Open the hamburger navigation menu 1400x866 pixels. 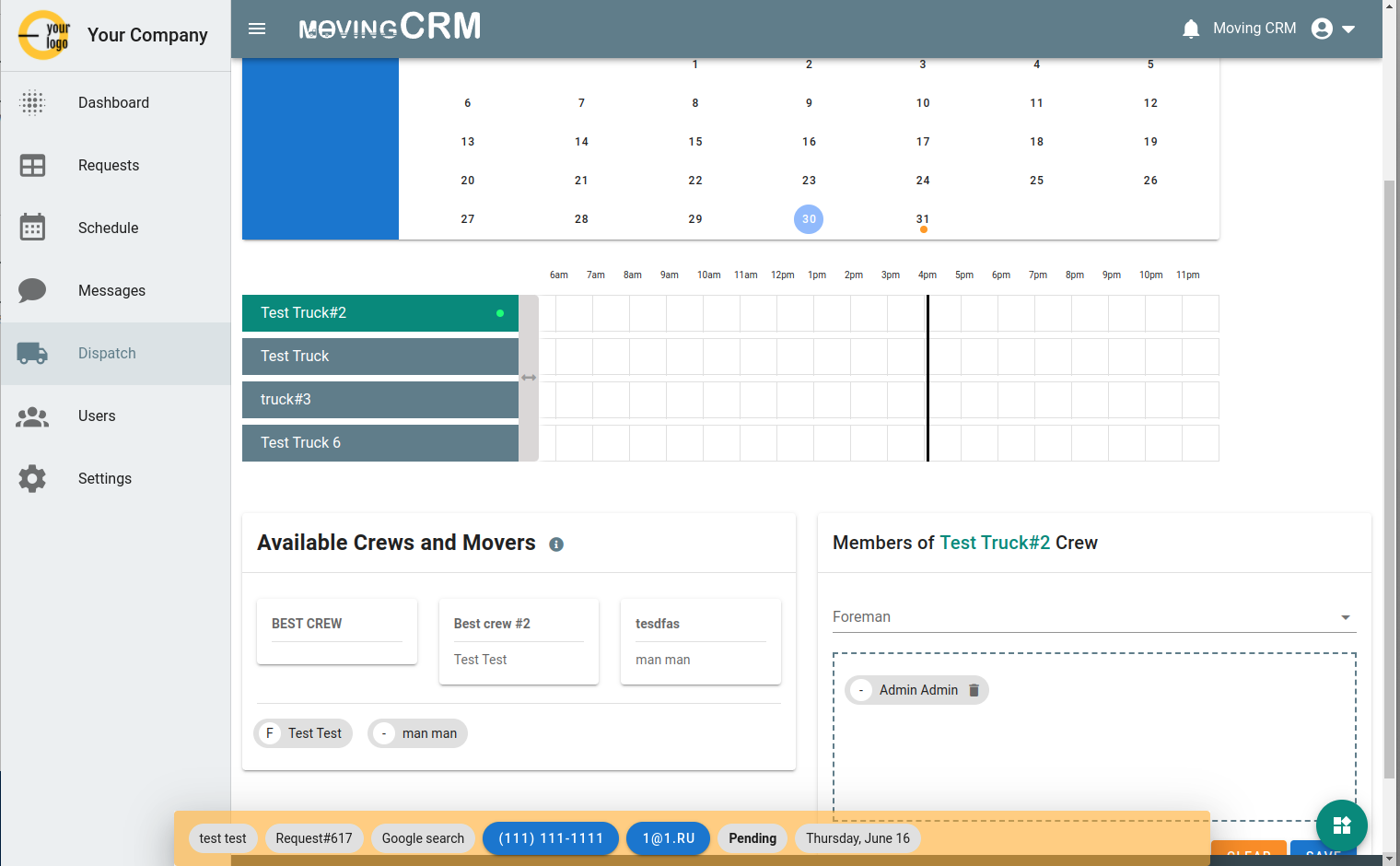tap(257, 29)
